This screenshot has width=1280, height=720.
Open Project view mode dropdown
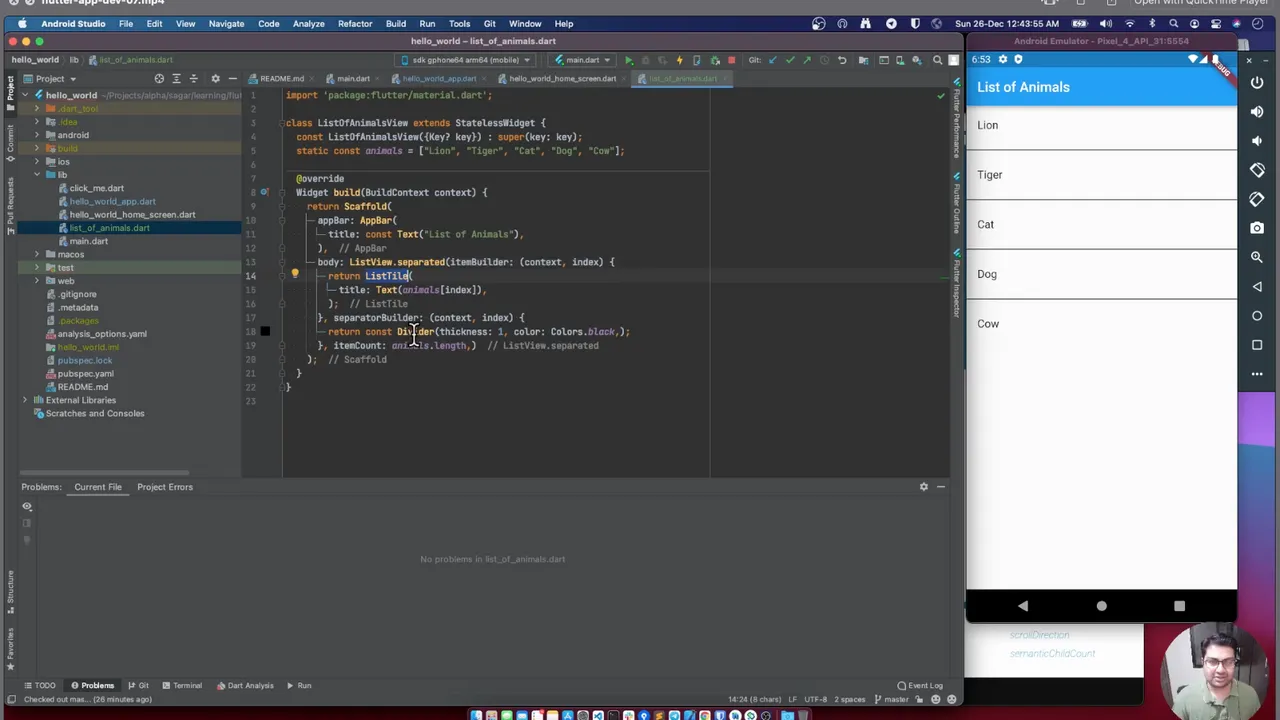click(x=50, y=78)
